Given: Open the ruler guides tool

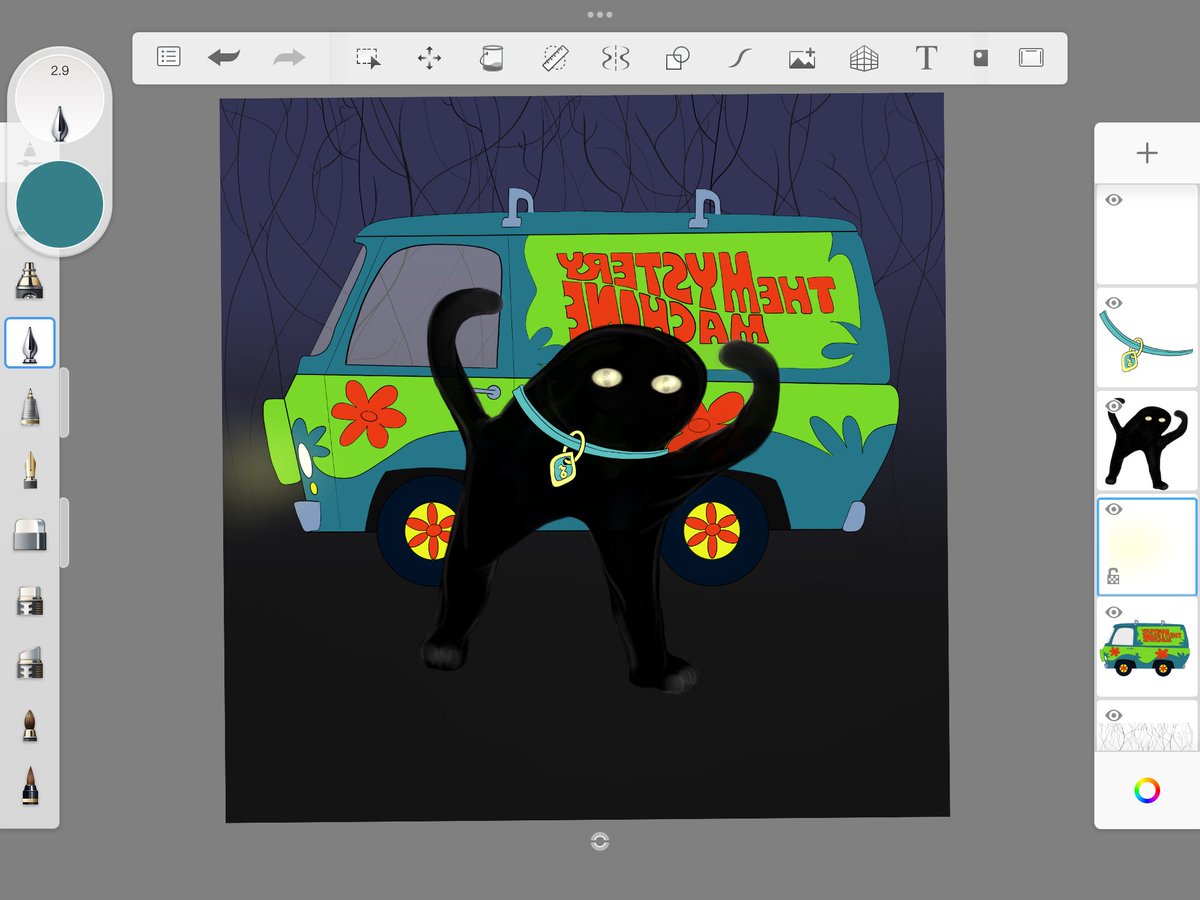Looking at the screenshot, I should [x=554, y=58].
